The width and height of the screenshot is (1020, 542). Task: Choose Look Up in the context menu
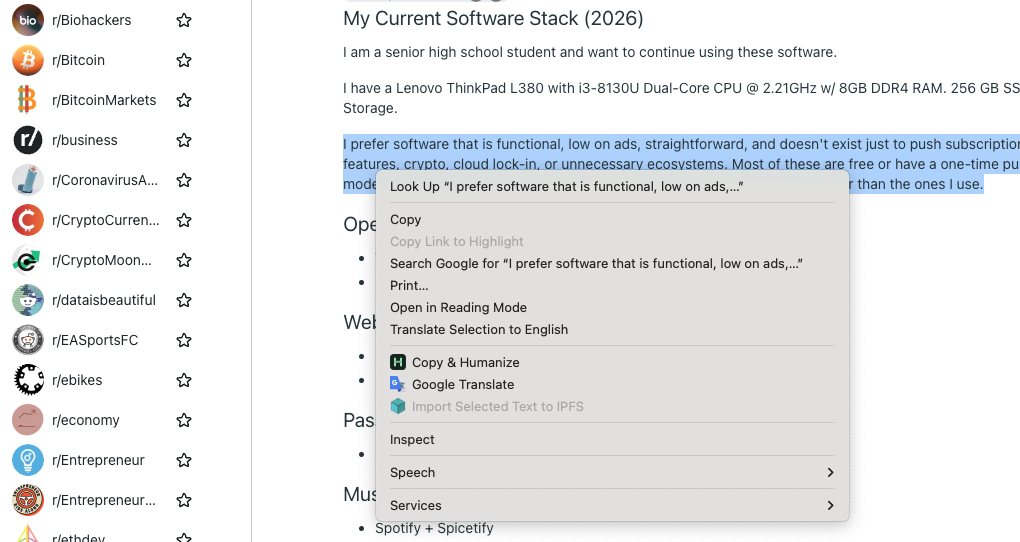click(x=612, y=187)
